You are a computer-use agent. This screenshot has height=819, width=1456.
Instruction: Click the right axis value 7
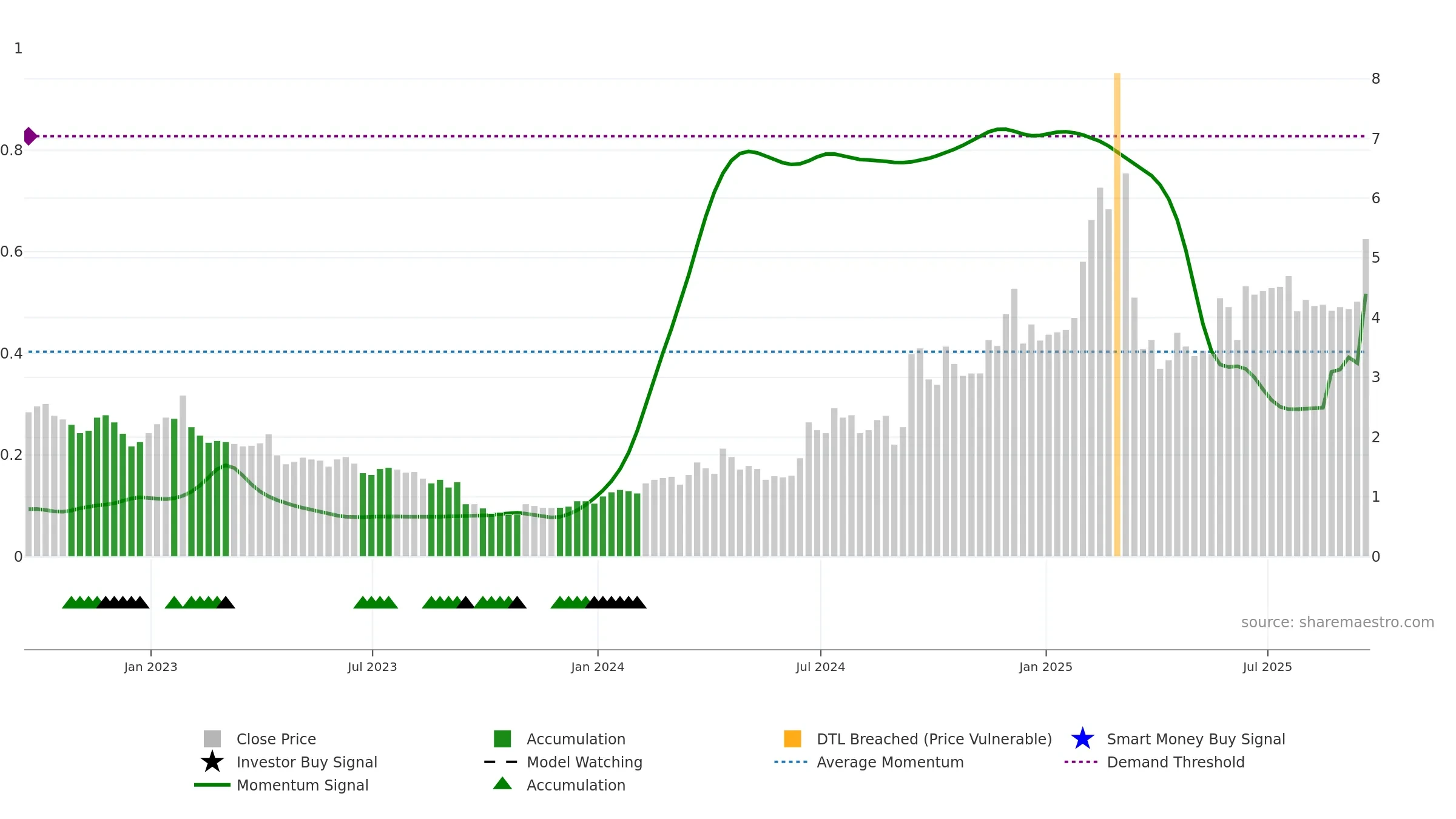1376,139
